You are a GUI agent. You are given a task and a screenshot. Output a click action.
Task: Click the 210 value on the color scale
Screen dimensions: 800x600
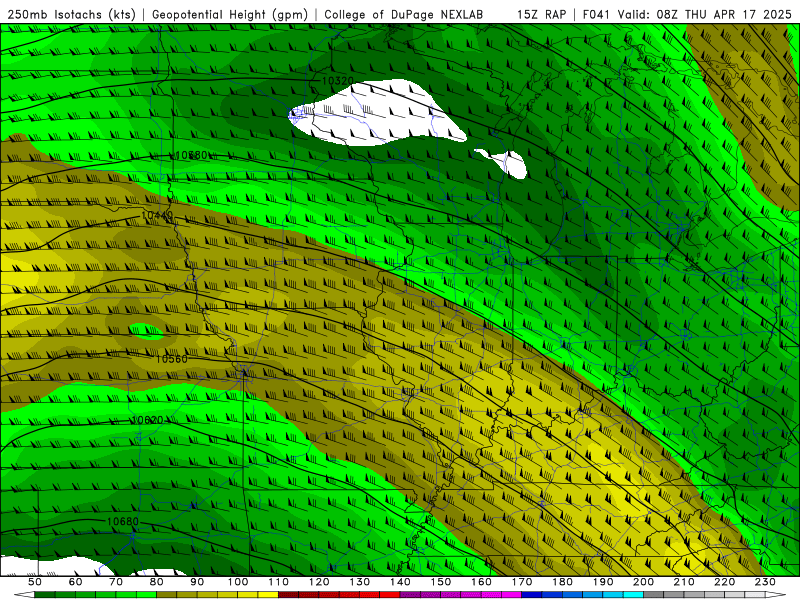684,582
